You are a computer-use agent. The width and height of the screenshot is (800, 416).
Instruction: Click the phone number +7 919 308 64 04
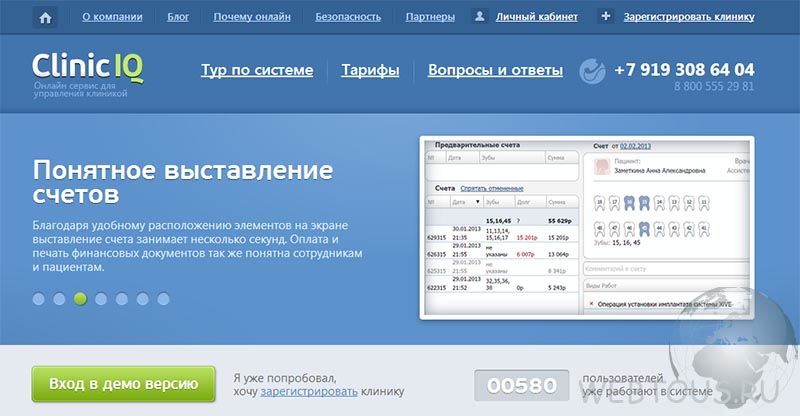point(684,69)
